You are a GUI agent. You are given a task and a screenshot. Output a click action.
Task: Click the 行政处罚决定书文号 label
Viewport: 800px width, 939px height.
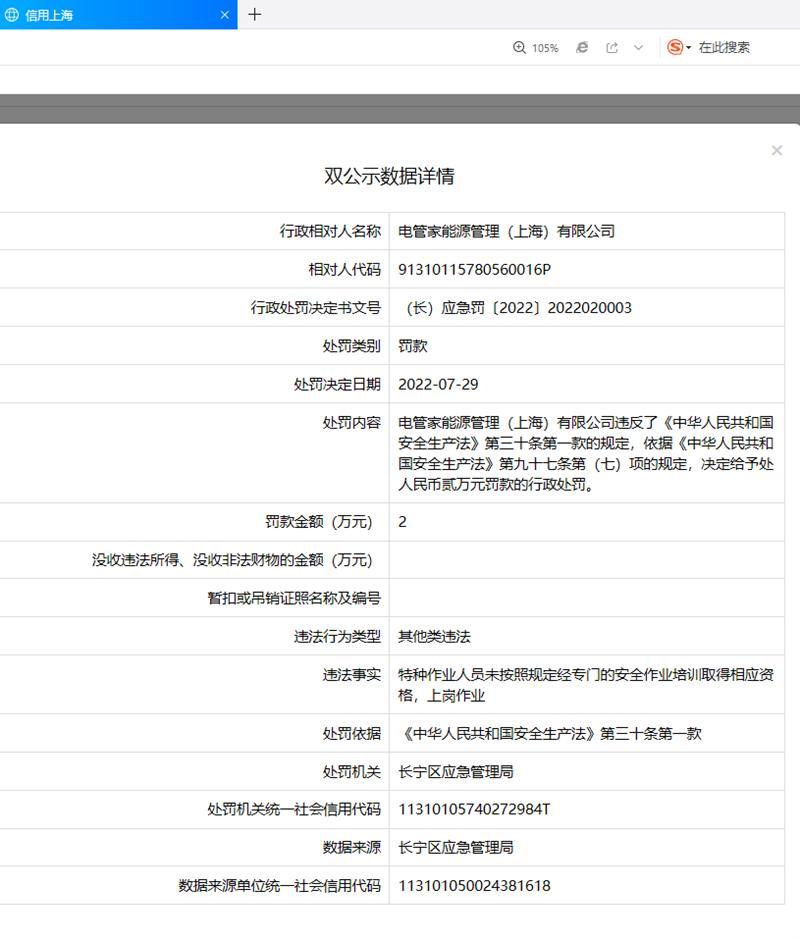point(316,308)
